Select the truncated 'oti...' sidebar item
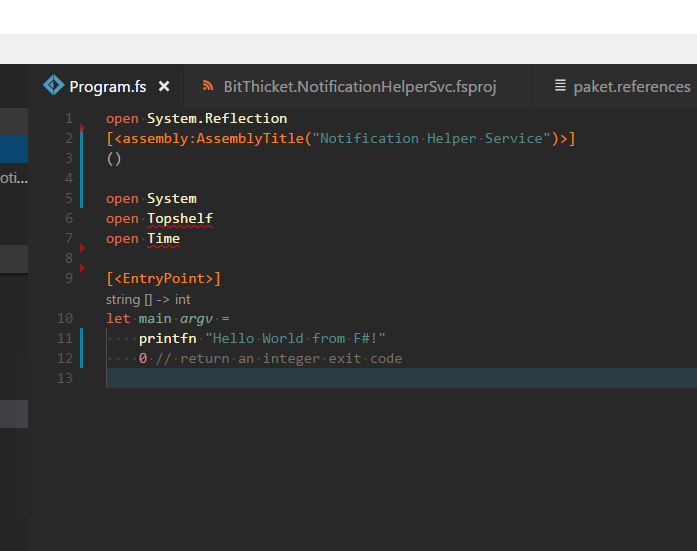This screenshot has height=551, width=697. tap(14, 179)
